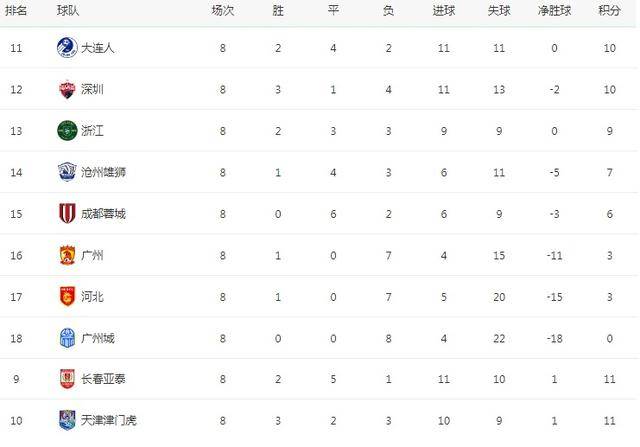Sort by the 积分 column header

pos(609,11)
